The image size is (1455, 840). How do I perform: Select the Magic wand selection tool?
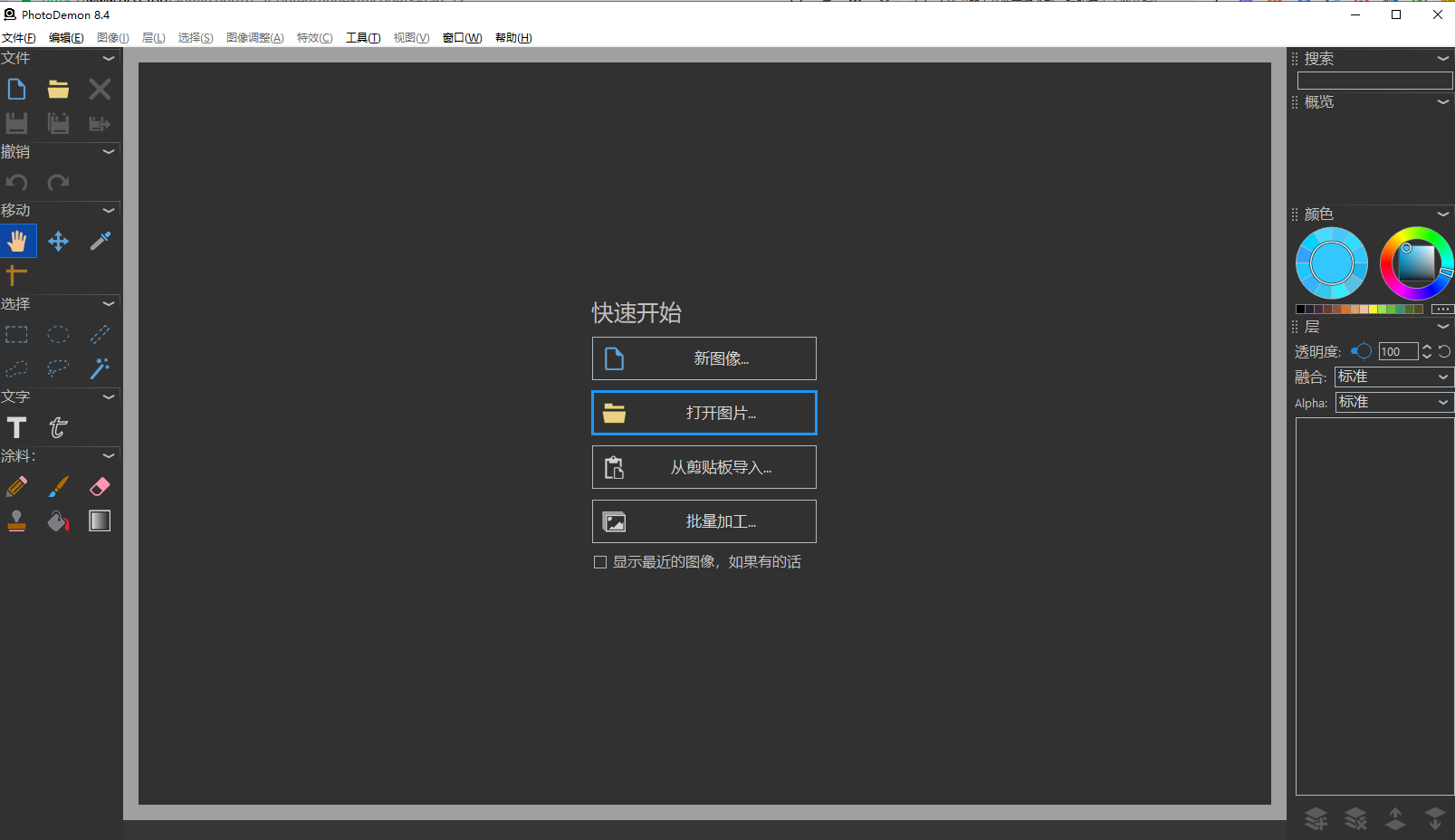(100, 368)
